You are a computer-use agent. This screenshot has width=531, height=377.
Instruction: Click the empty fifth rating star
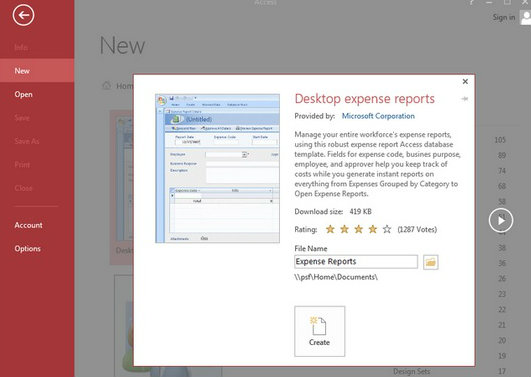(x=387, y=229)
